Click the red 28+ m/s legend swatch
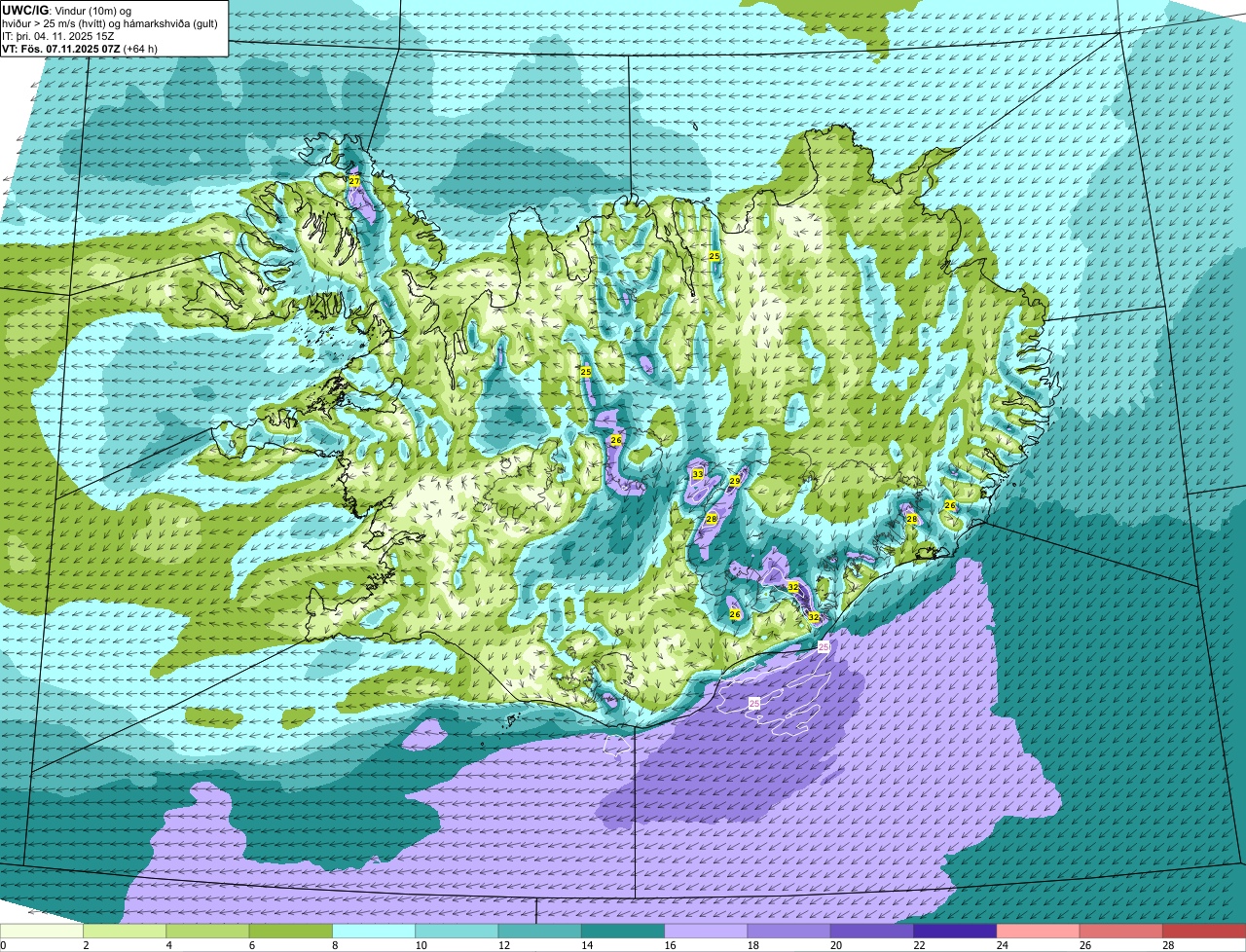 tap(1204, 932)
